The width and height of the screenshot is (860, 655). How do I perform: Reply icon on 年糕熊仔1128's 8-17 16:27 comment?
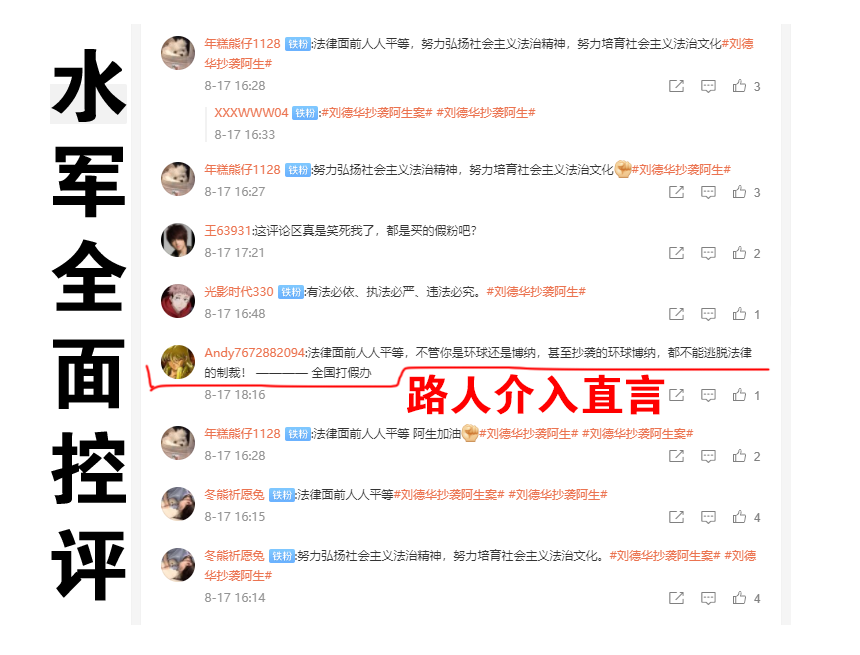[708, 192]
